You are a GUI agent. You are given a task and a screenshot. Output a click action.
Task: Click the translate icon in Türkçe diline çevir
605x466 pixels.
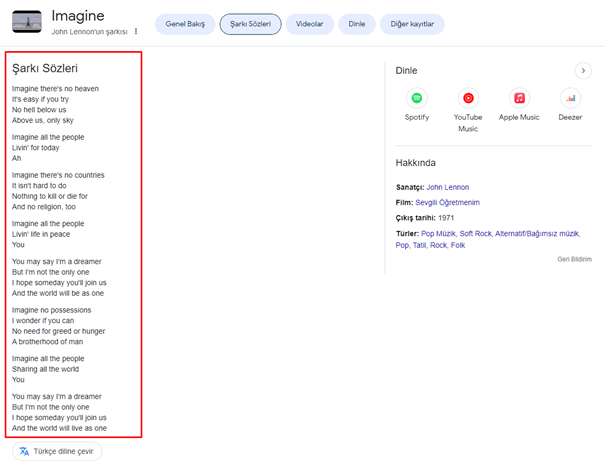pos(24,451)
